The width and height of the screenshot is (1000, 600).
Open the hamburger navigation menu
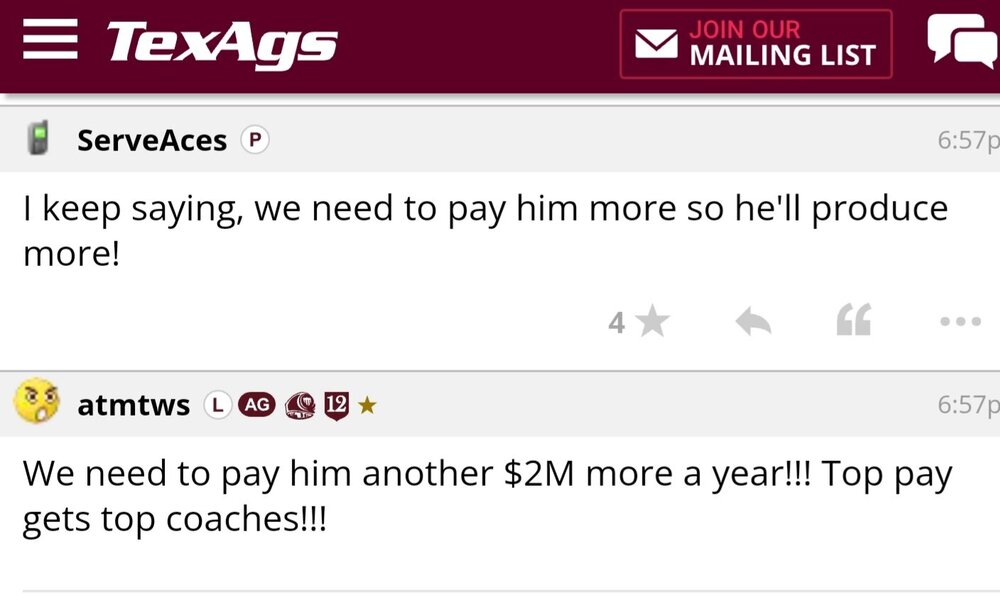[50, 42]
